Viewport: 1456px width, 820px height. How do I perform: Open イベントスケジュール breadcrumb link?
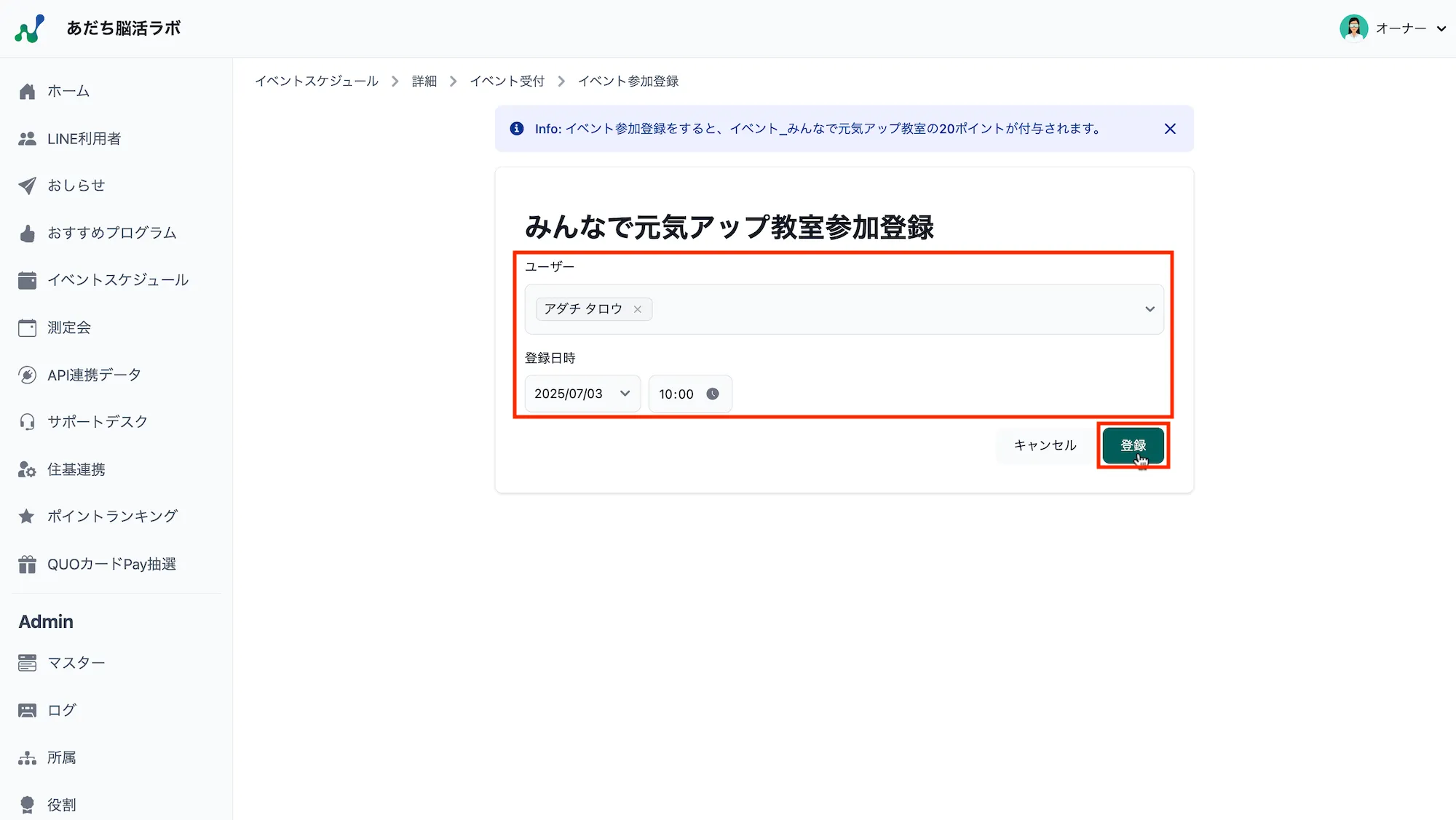click(x=317, y=81)
